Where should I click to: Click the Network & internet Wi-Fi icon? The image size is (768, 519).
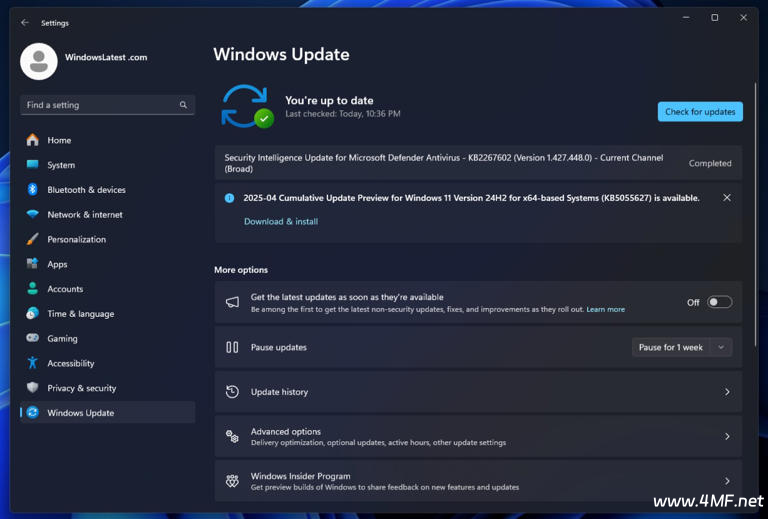(33, 214)
